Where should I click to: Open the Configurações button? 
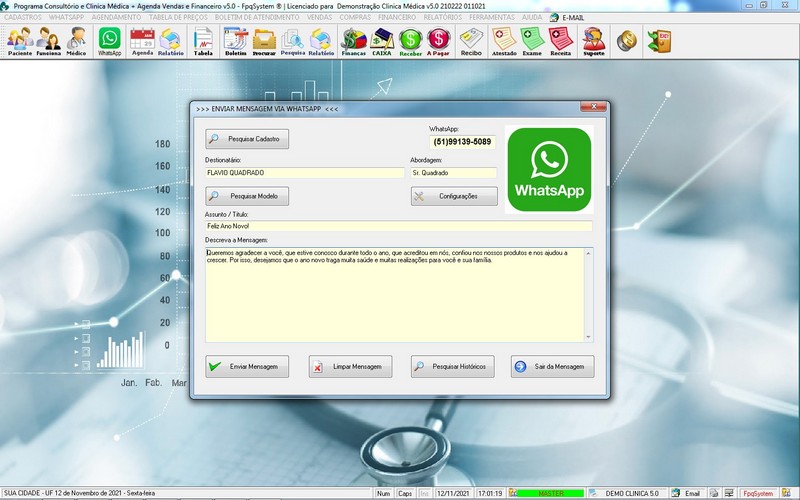[454, 196]
